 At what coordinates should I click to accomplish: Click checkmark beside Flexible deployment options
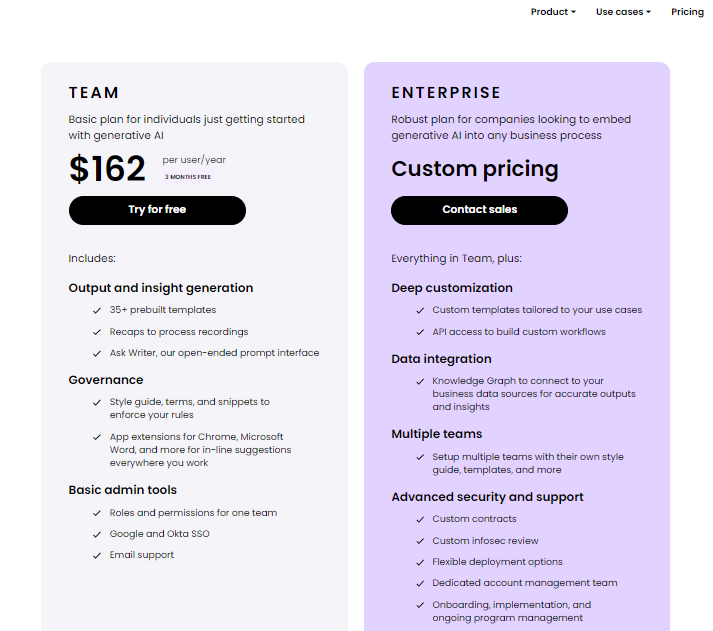[420, 562]
